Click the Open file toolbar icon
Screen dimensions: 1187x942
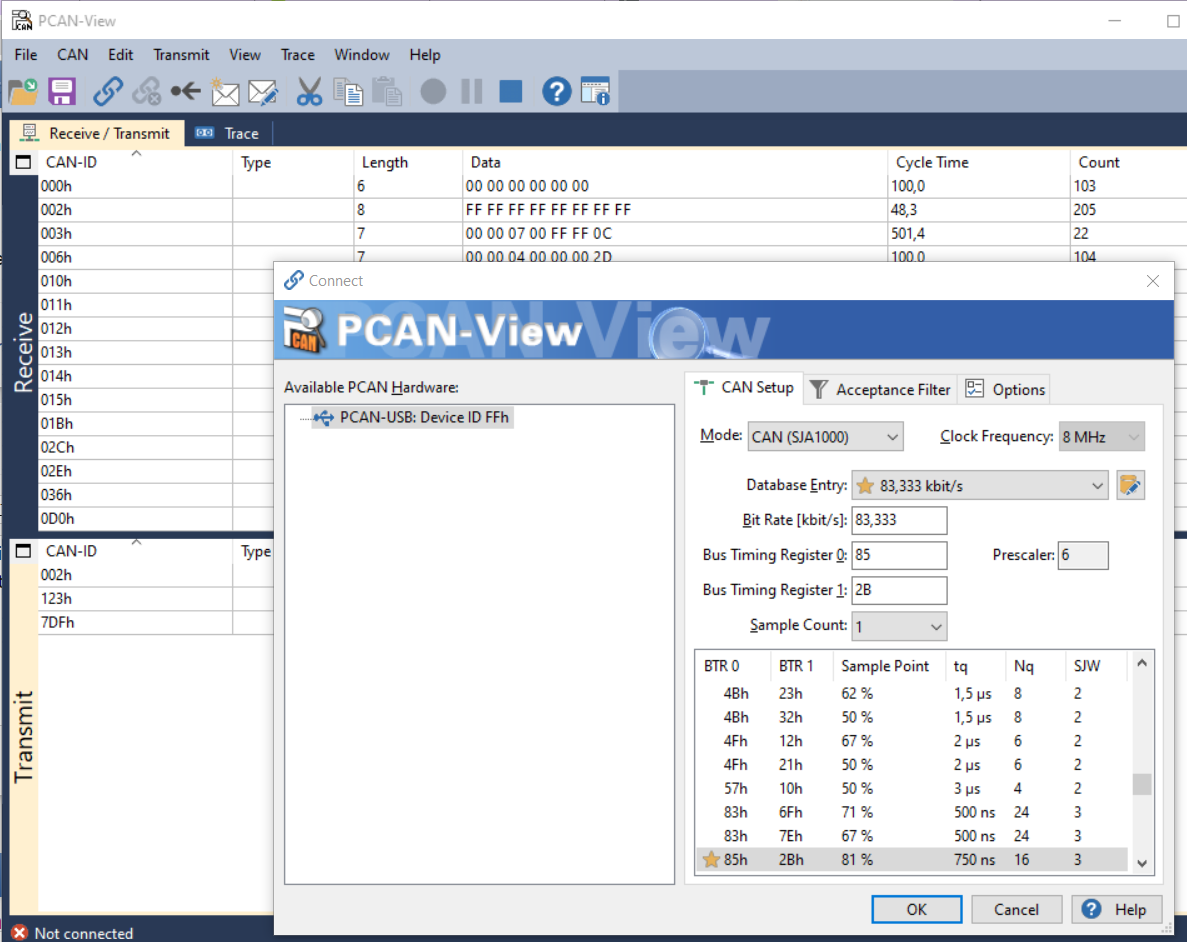pyautogui.click(x=23, y=92)
